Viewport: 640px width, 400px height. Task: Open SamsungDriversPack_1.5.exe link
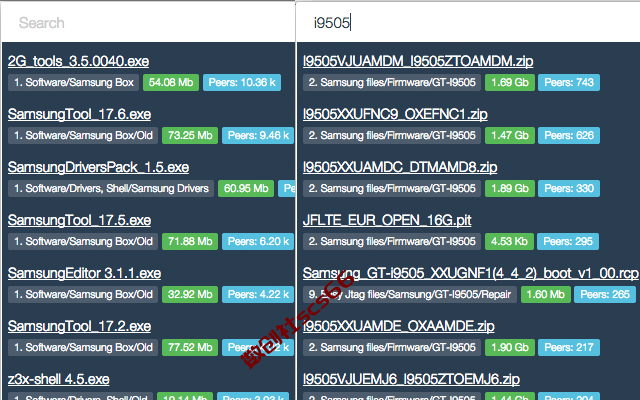point(98,167)
